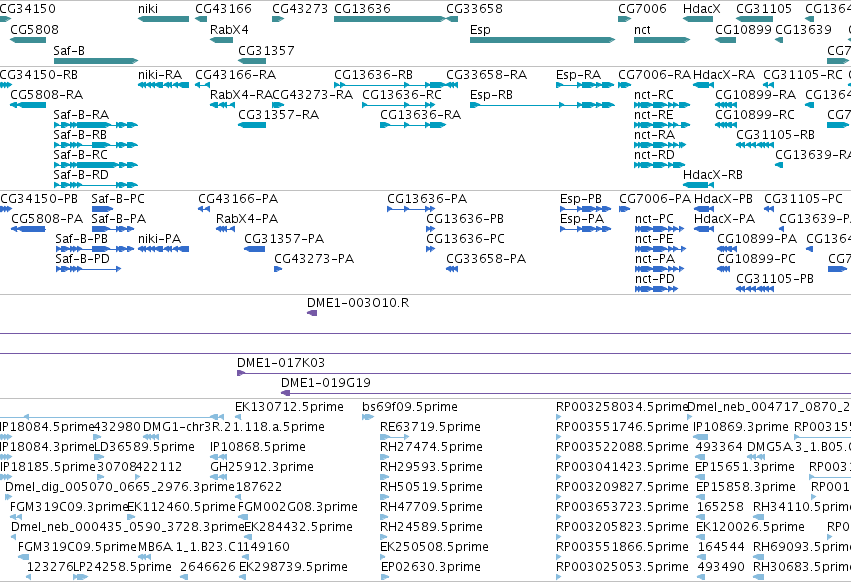Click transcript CG13636-RB
The height and width of the screenshot is (582, 851).
coord(389,85)
